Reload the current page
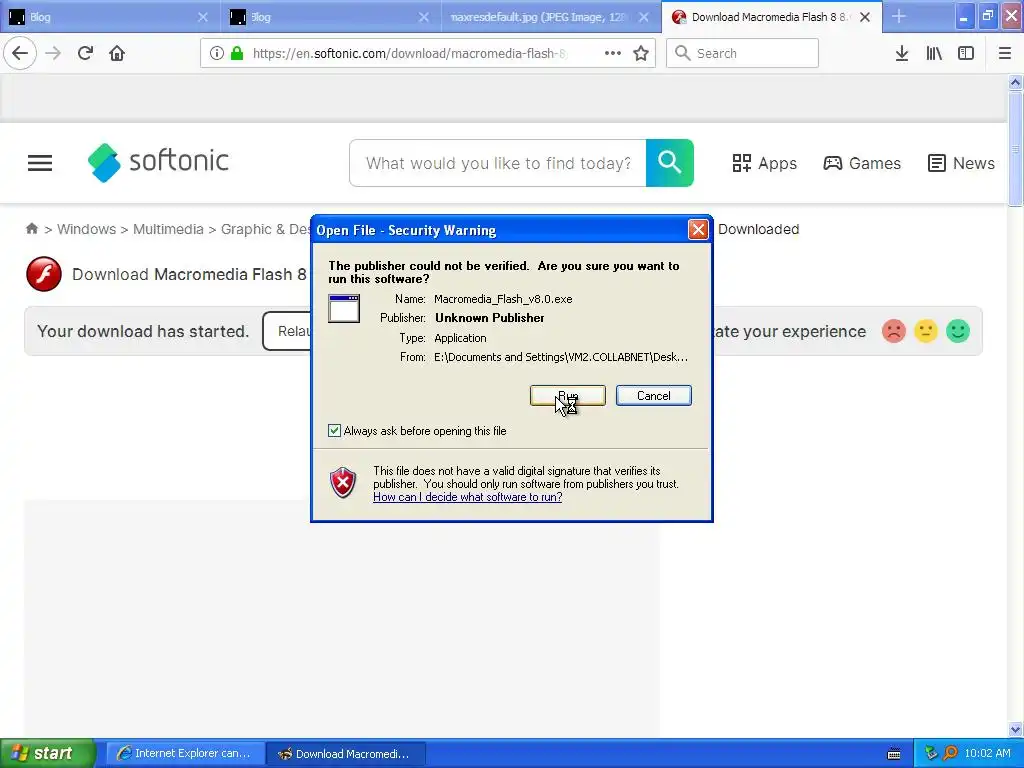Viewport: 1024px width, 768px height. (86, 53)
